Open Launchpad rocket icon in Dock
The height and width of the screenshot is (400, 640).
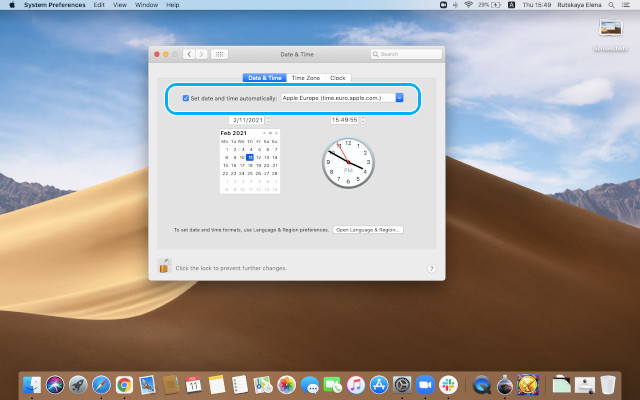[78, 385]
